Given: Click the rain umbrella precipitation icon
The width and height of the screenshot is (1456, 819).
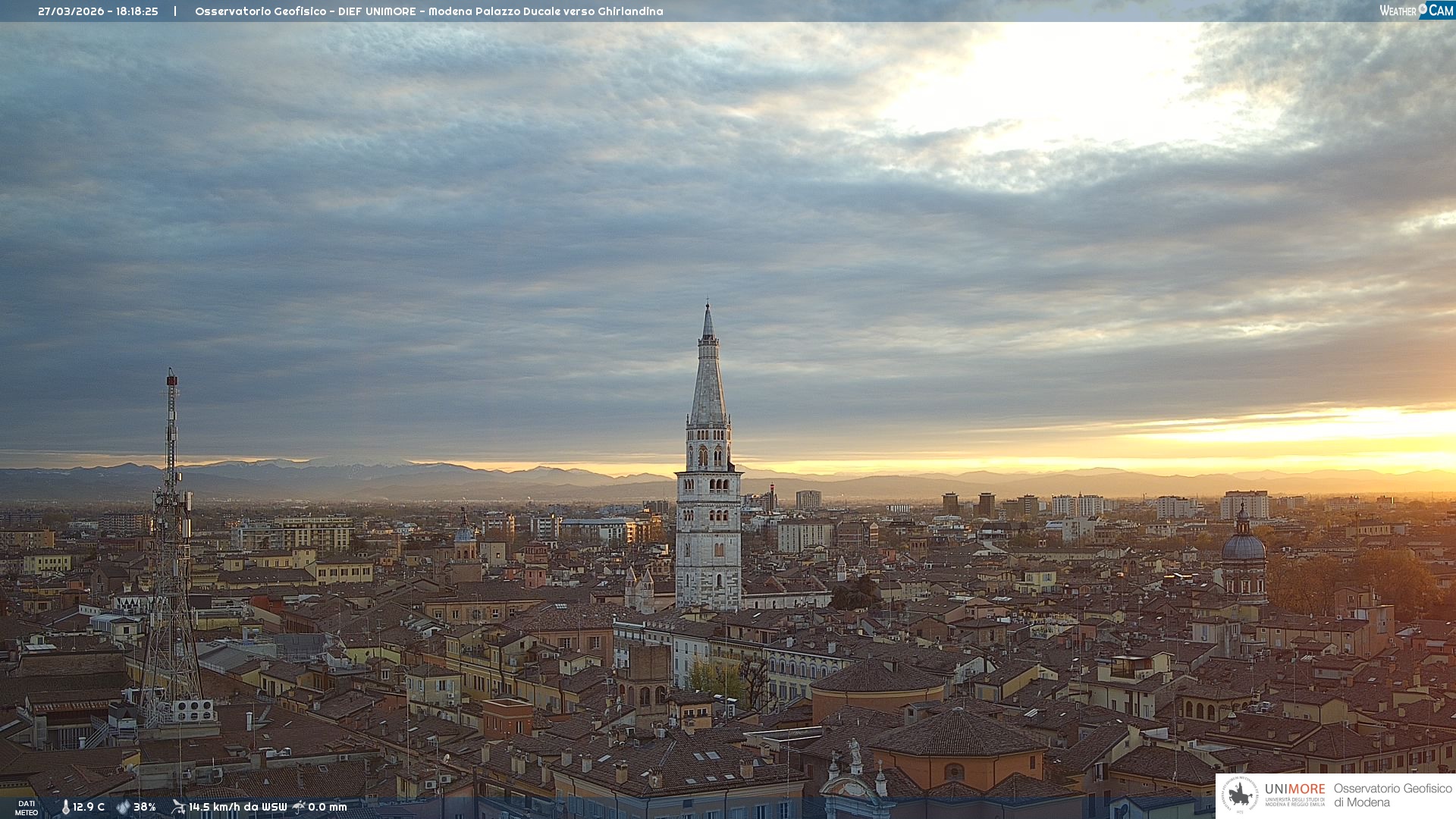Looking at the screenshot, I should pos(299,807).
